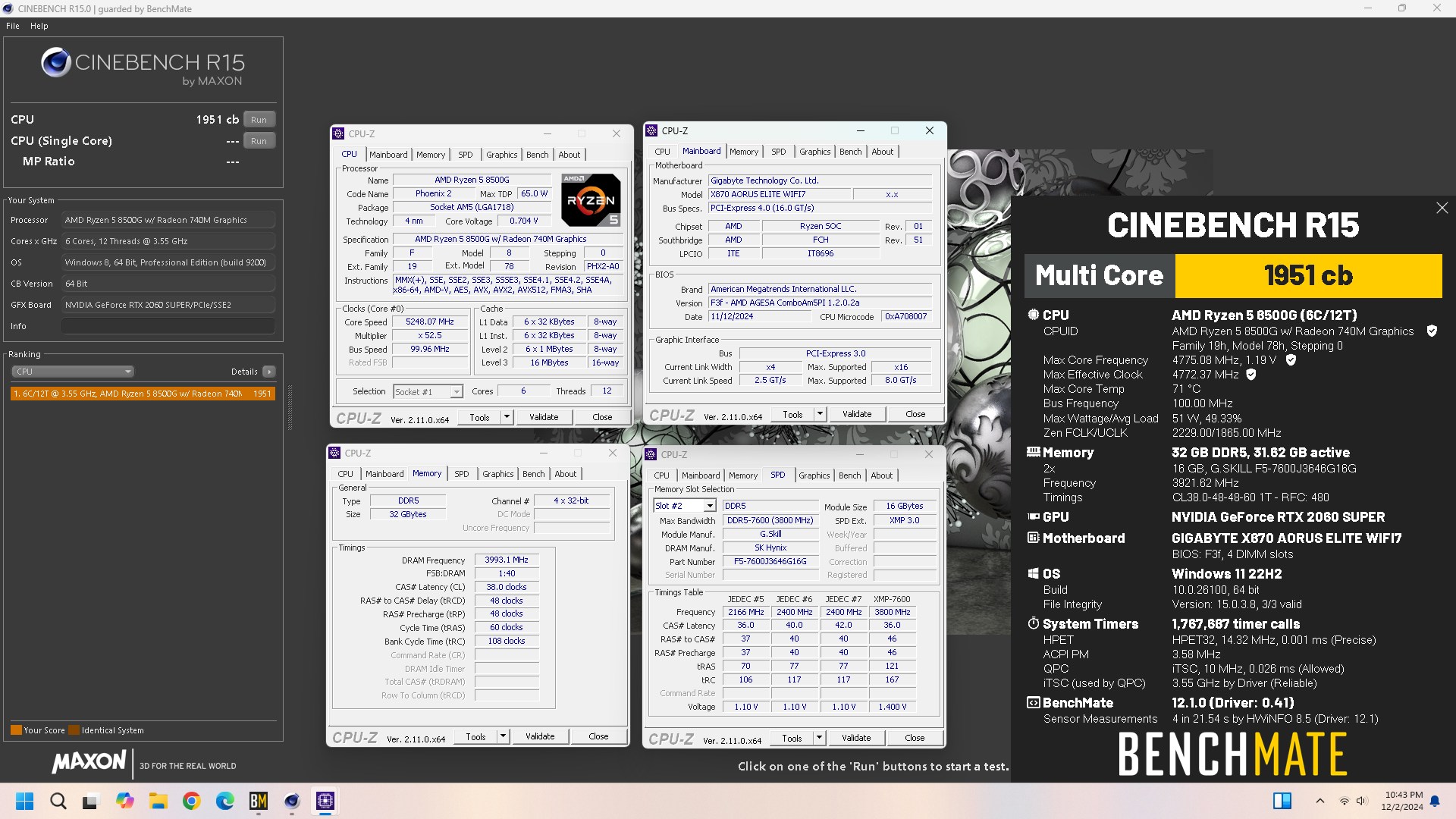
Task: Click the Info input field
Action: pyautogui.click(x=168, y=326)
